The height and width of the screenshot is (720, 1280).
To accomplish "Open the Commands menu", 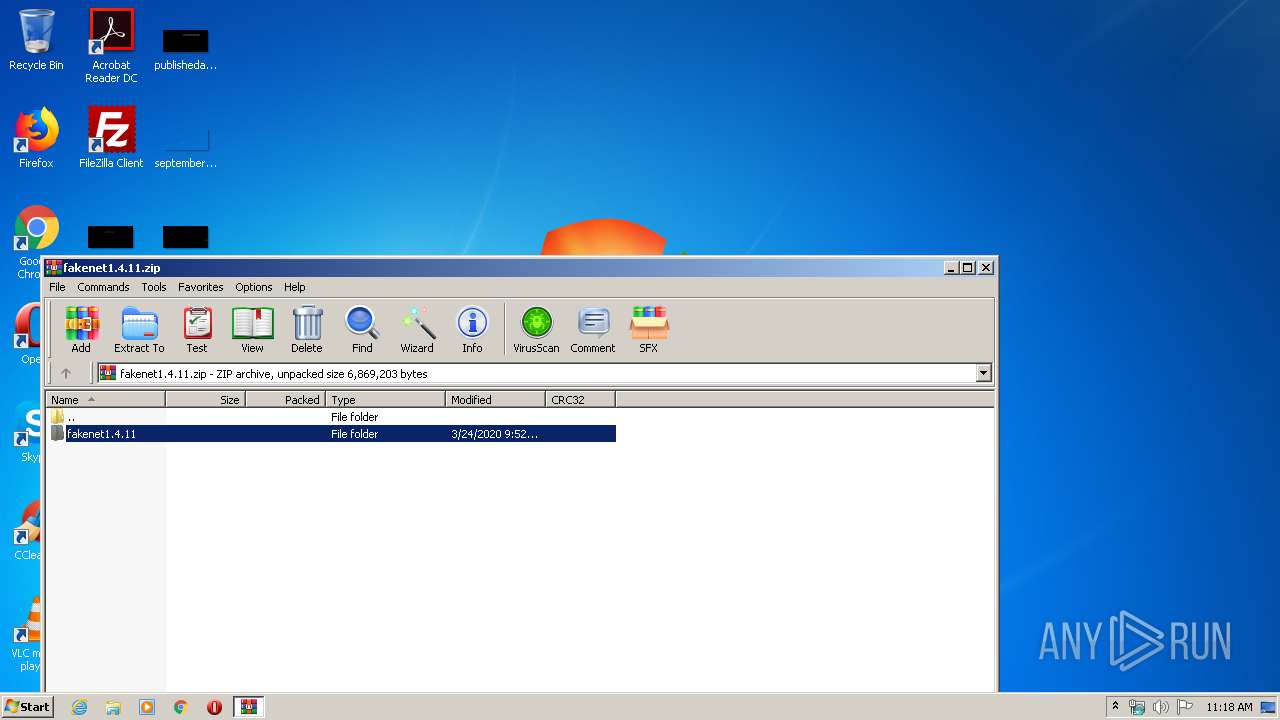I will [103, 287].
